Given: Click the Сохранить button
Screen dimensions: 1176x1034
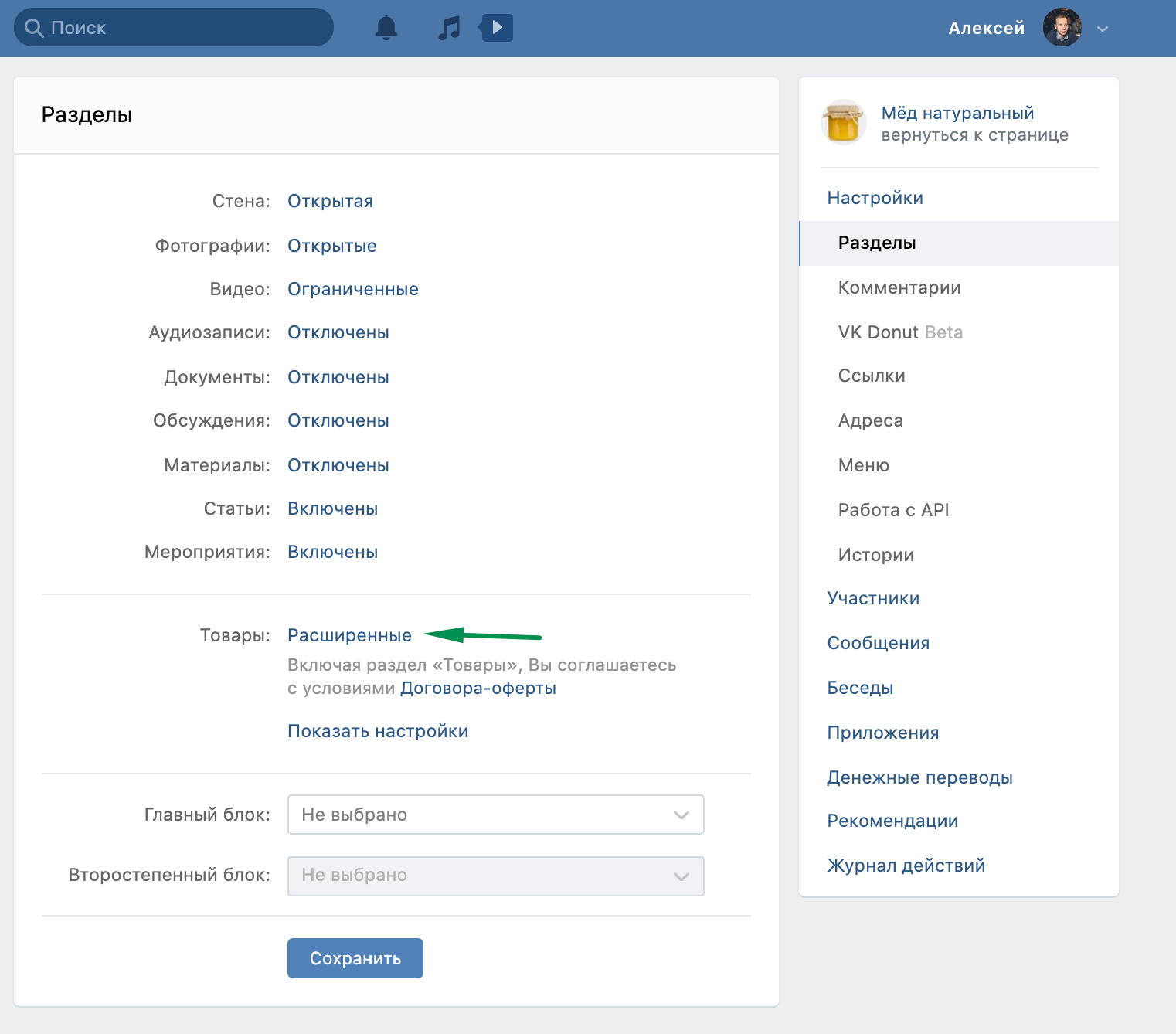Looking at the screenshot, I should tap(355, 958).
